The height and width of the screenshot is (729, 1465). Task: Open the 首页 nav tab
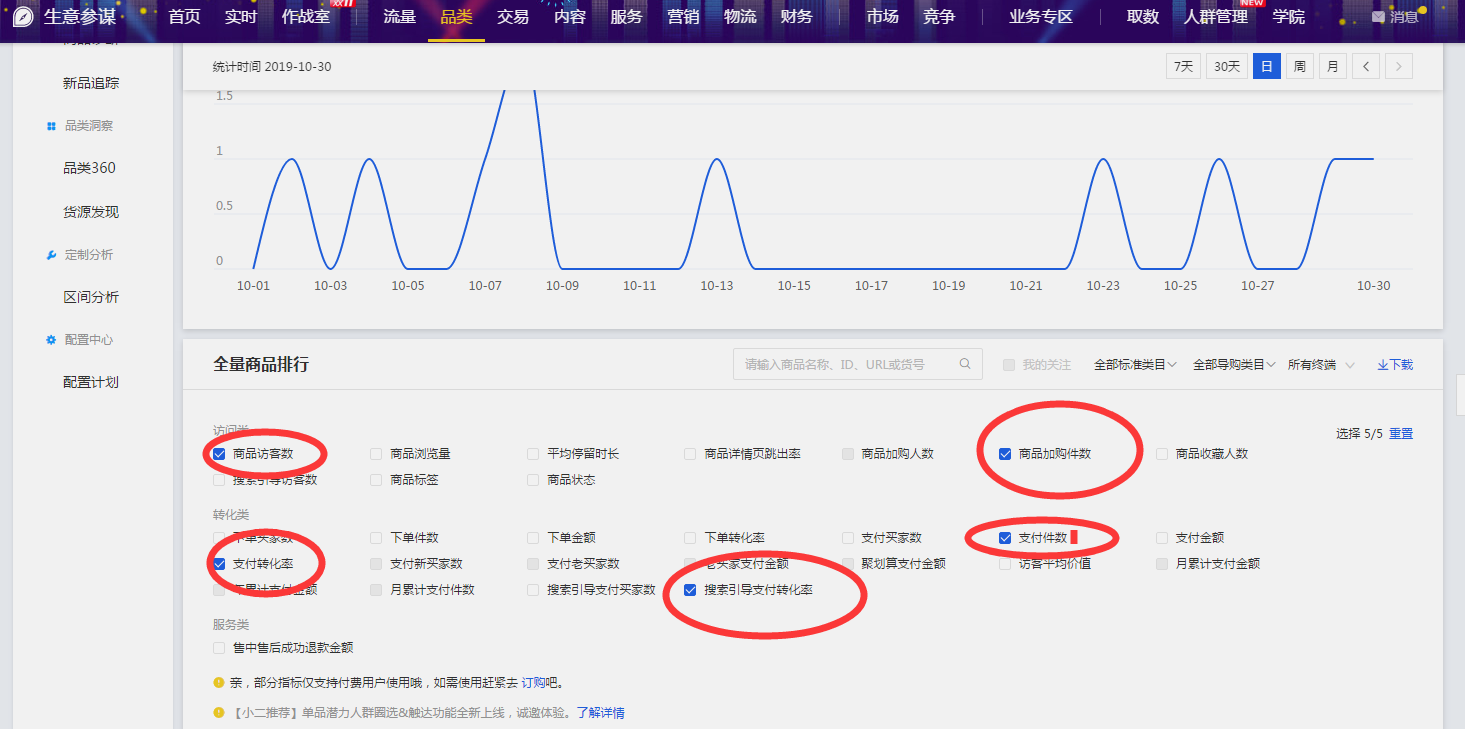click(184, 17)
